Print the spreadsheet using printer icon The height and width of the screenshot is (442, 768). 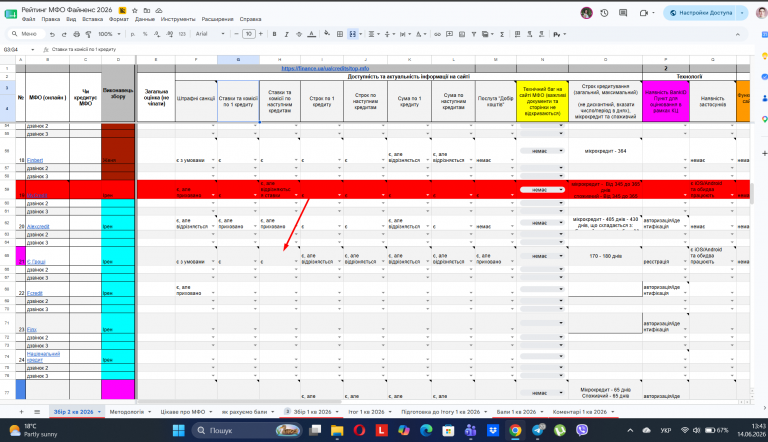coord(76,34)
